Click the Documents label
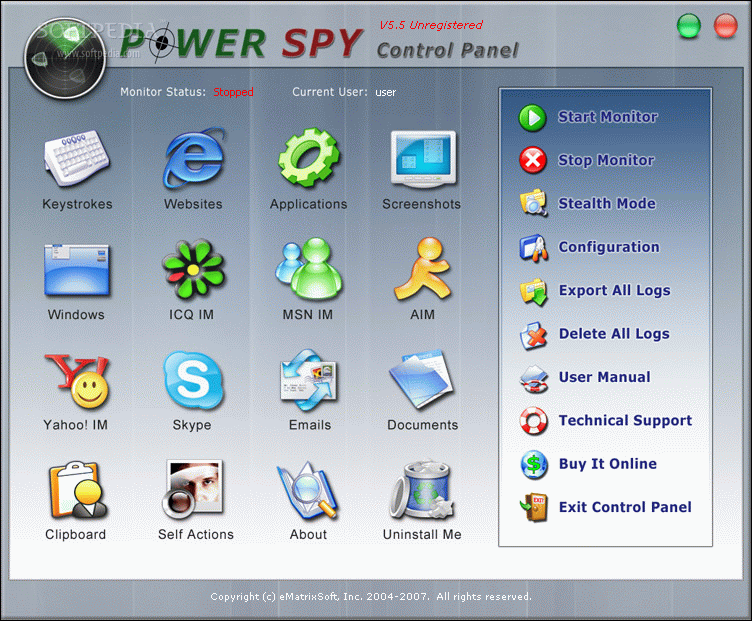Viewport: 752px width, 621px height. (x=423, y=425)
